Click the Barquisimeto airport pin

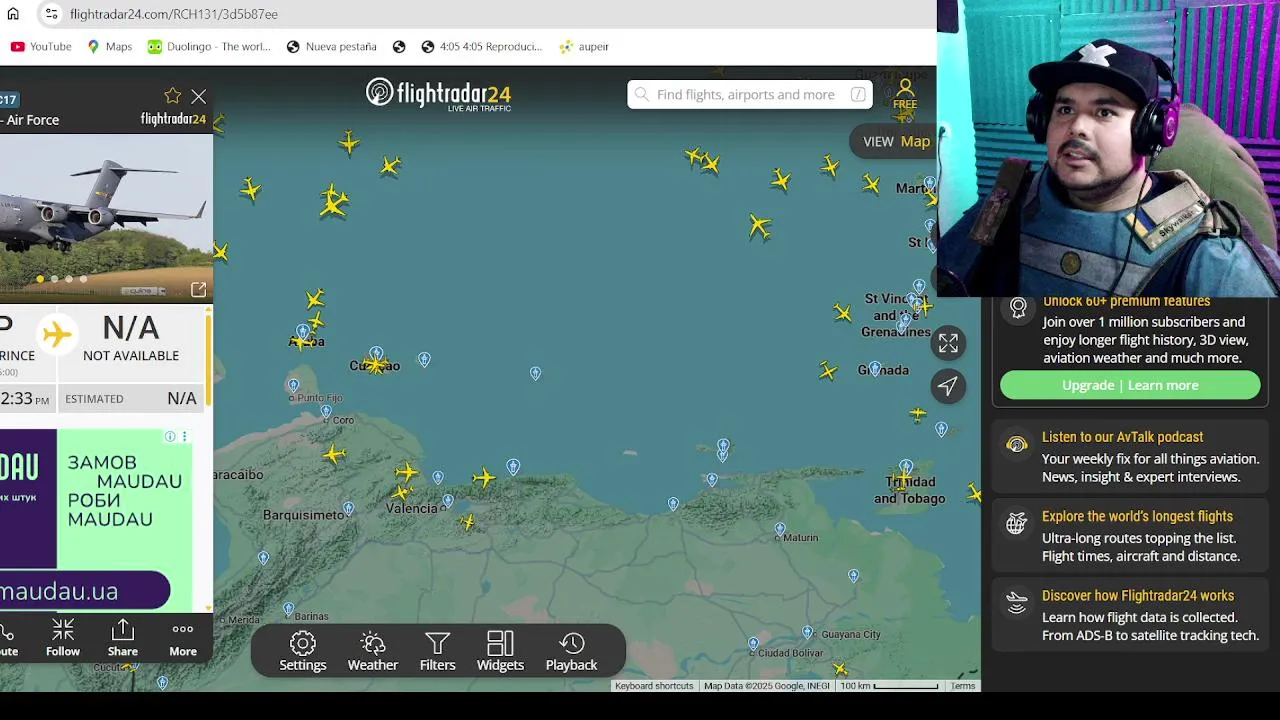[x=348, y=510]
